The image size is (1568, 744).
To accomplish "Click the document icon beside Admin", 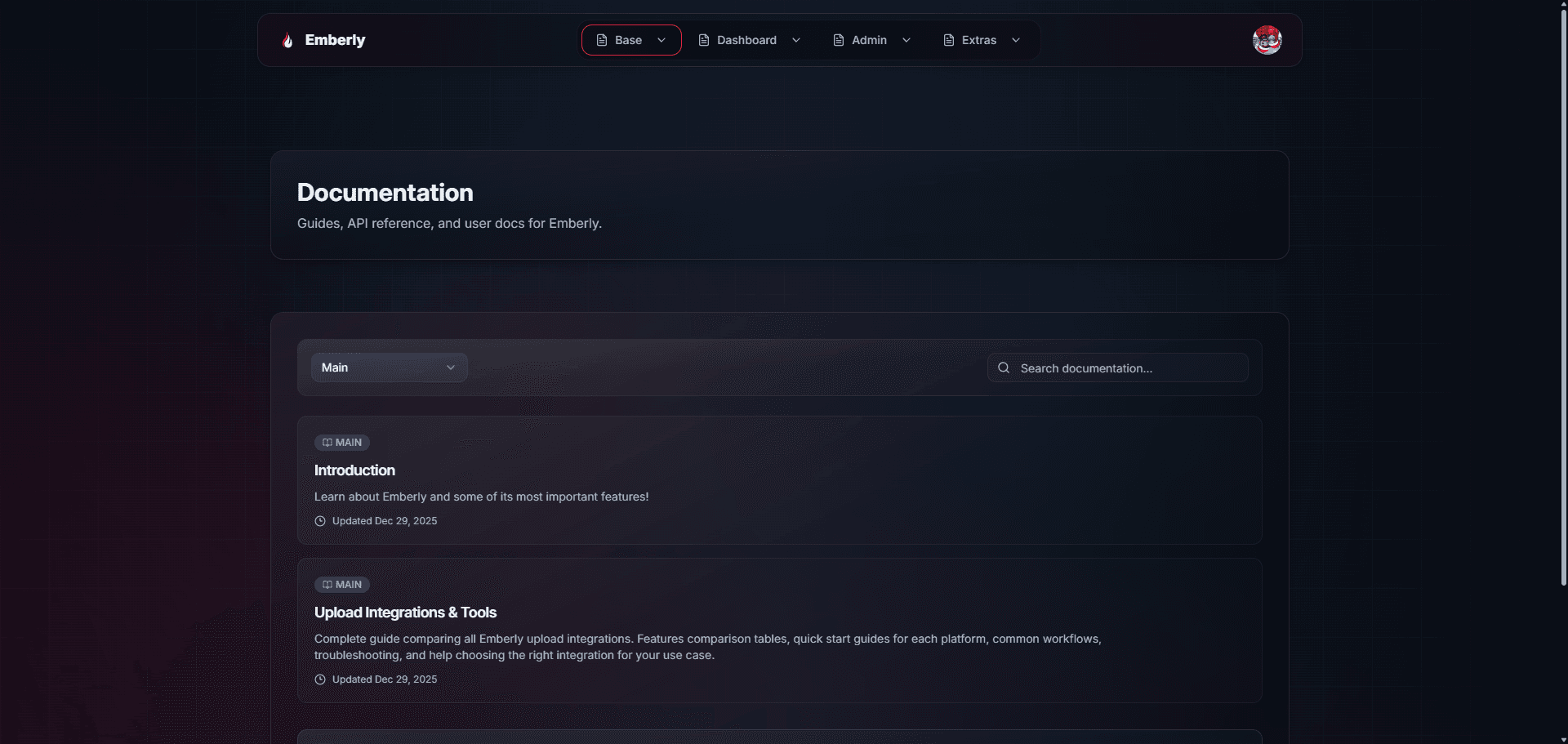I will tap(837, 39).
